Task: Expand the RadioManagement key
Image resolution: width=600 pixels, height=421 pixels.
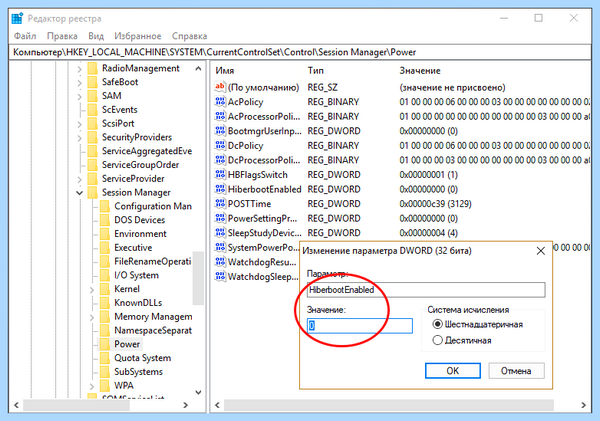Action: pyautogui.click(x=79, y=69)
